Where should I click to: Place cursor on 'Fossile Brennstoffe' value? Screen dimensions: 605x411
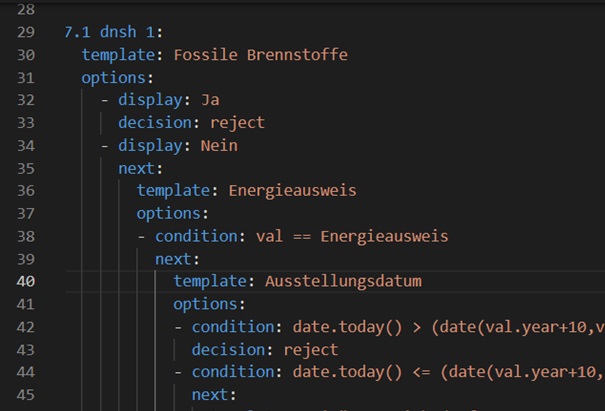[260, 54]
